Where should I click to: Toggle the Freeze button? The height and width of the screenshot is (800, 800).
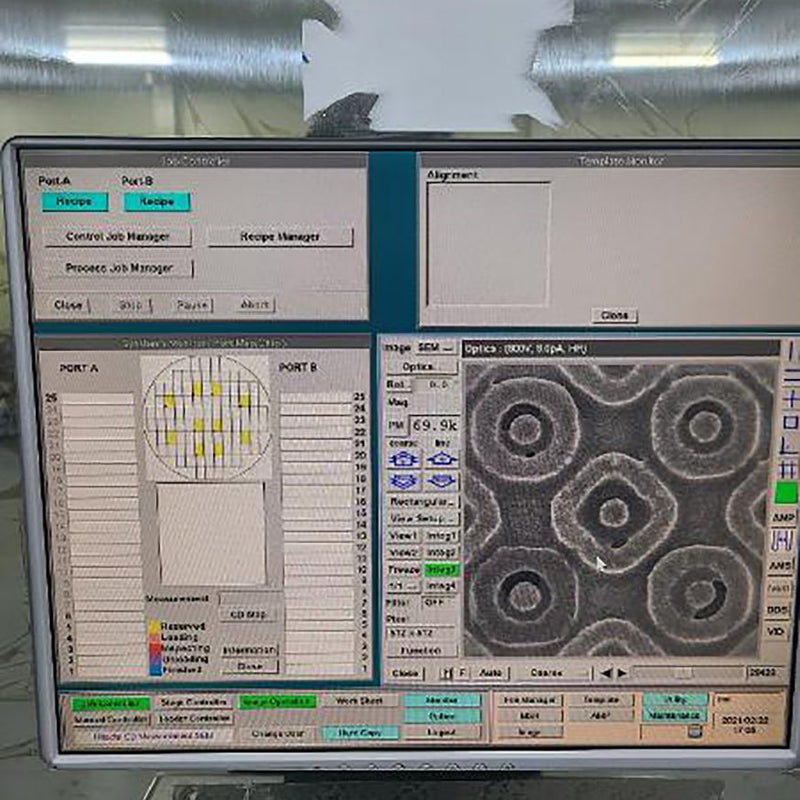404,569
